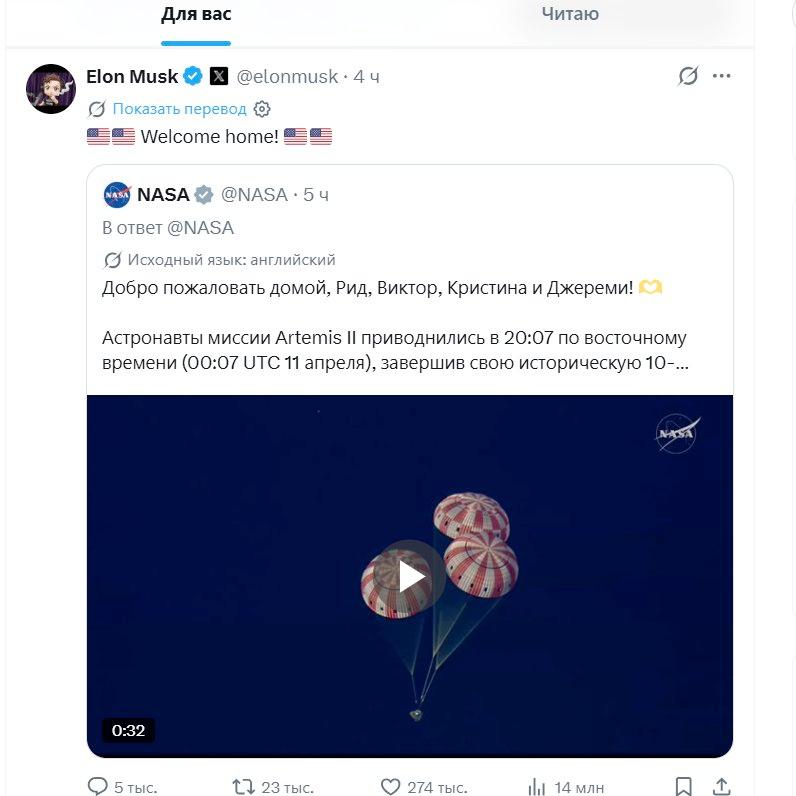
Task: View post analytics bar-chart icon
Action: 537,787
